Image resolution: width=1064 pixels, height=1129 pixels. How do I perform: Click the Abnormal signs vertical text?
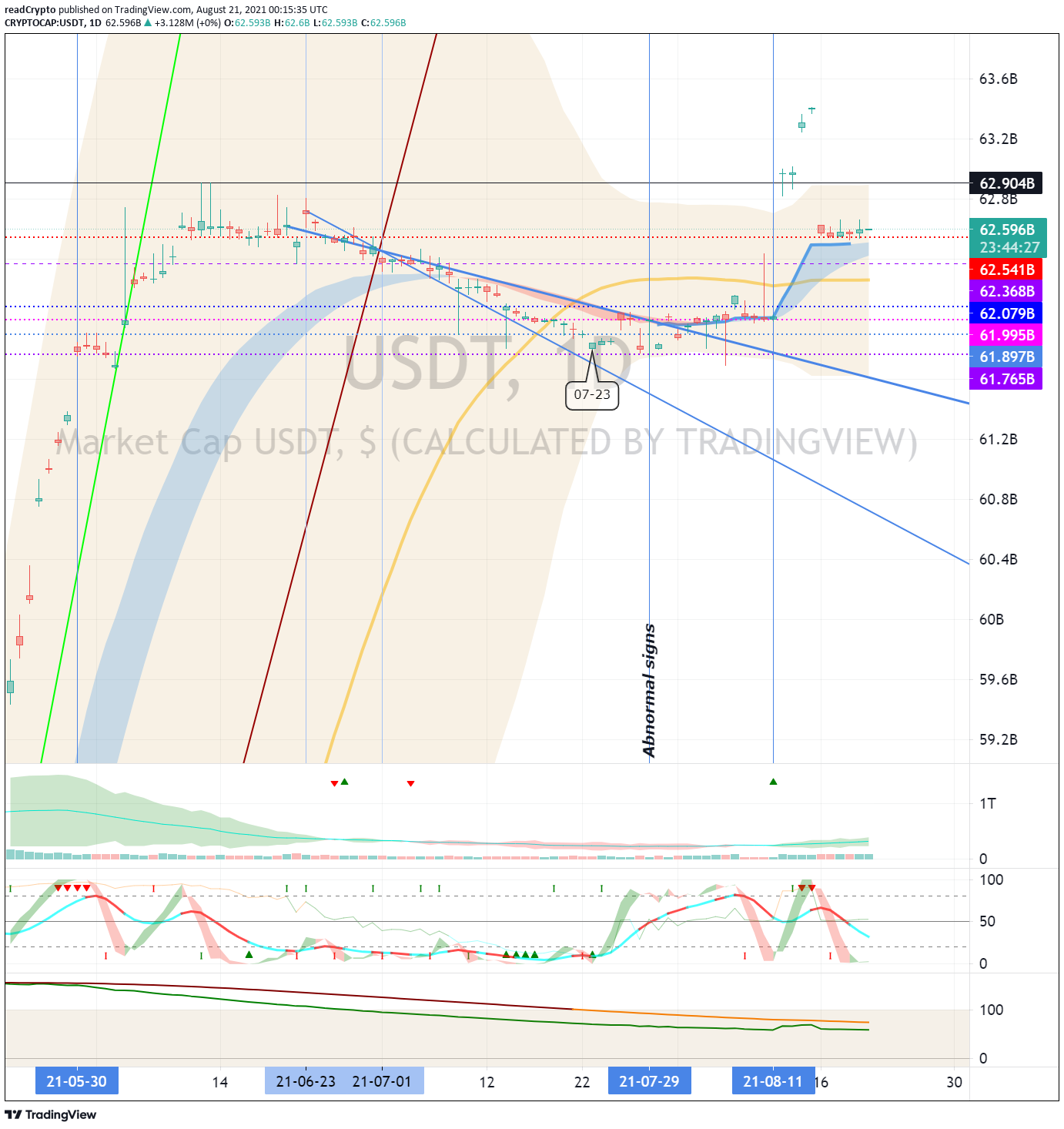649,690
